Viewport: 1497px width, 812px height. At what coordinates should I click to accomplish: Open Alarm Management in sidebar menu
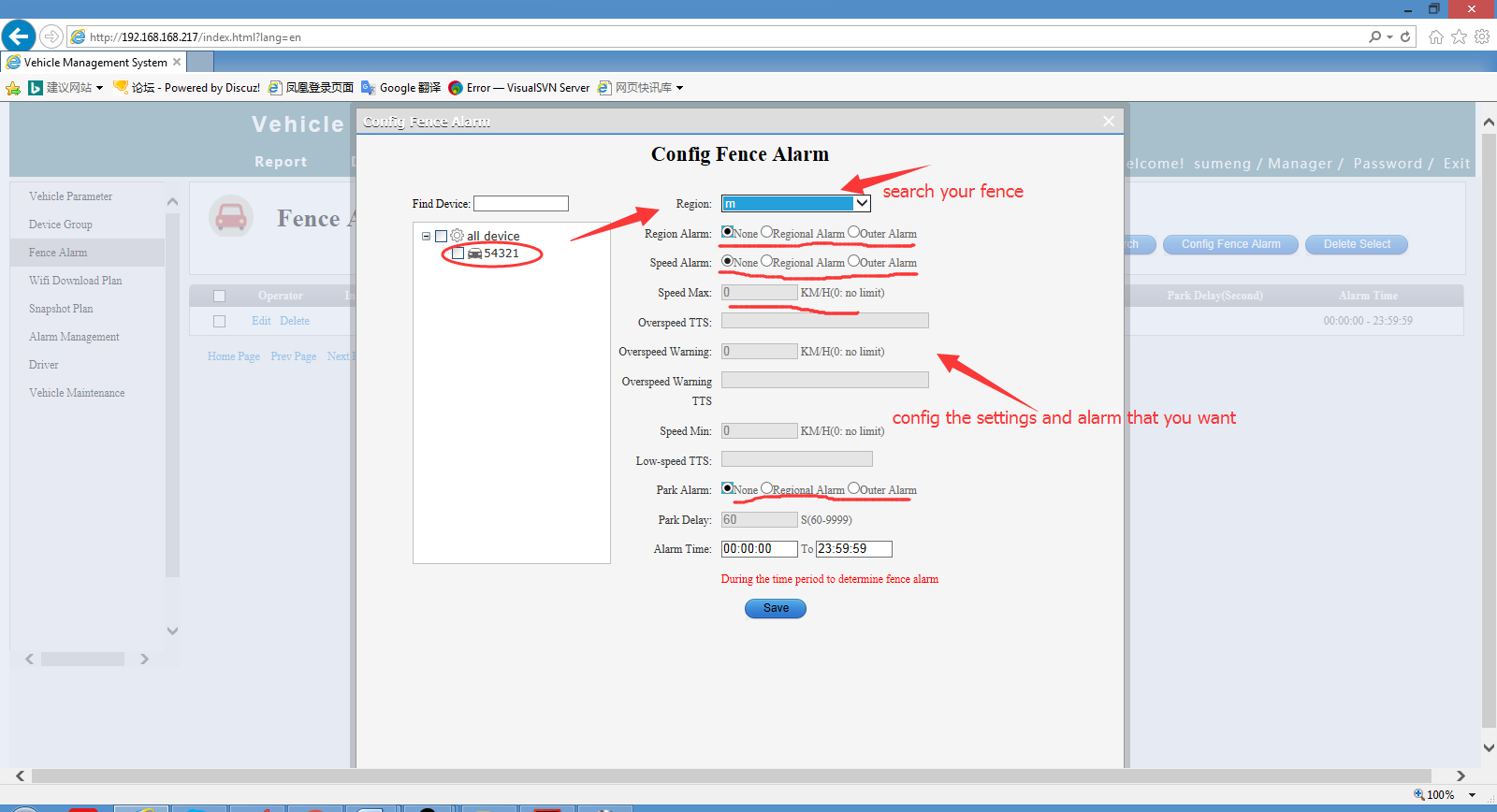tap(74, 337)
